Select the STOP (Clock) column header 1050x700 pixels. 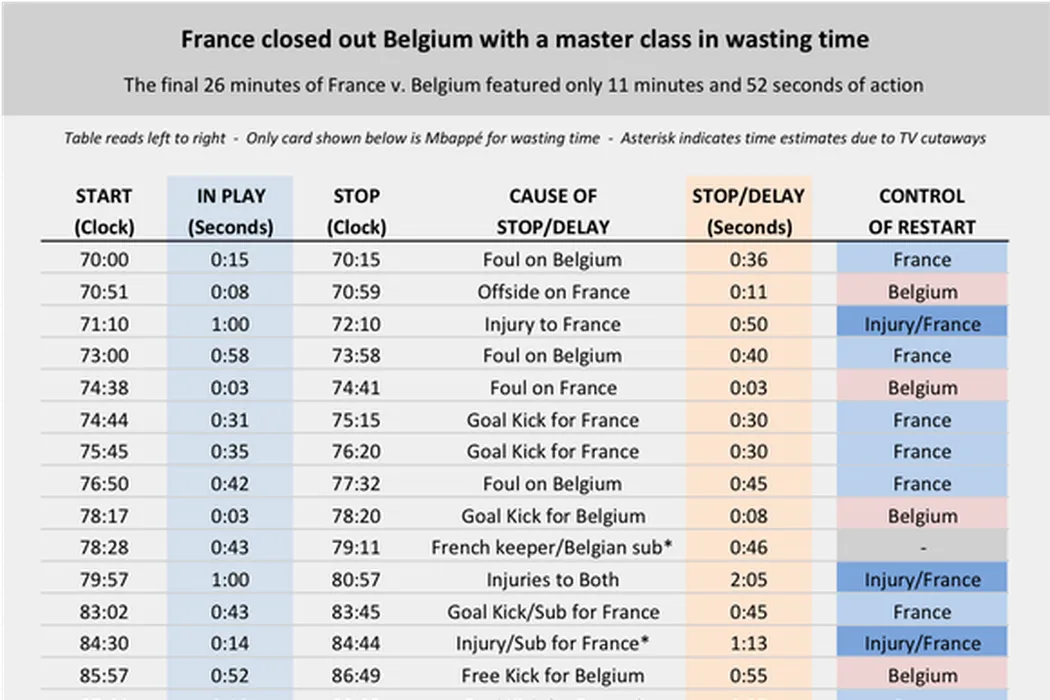356,211
